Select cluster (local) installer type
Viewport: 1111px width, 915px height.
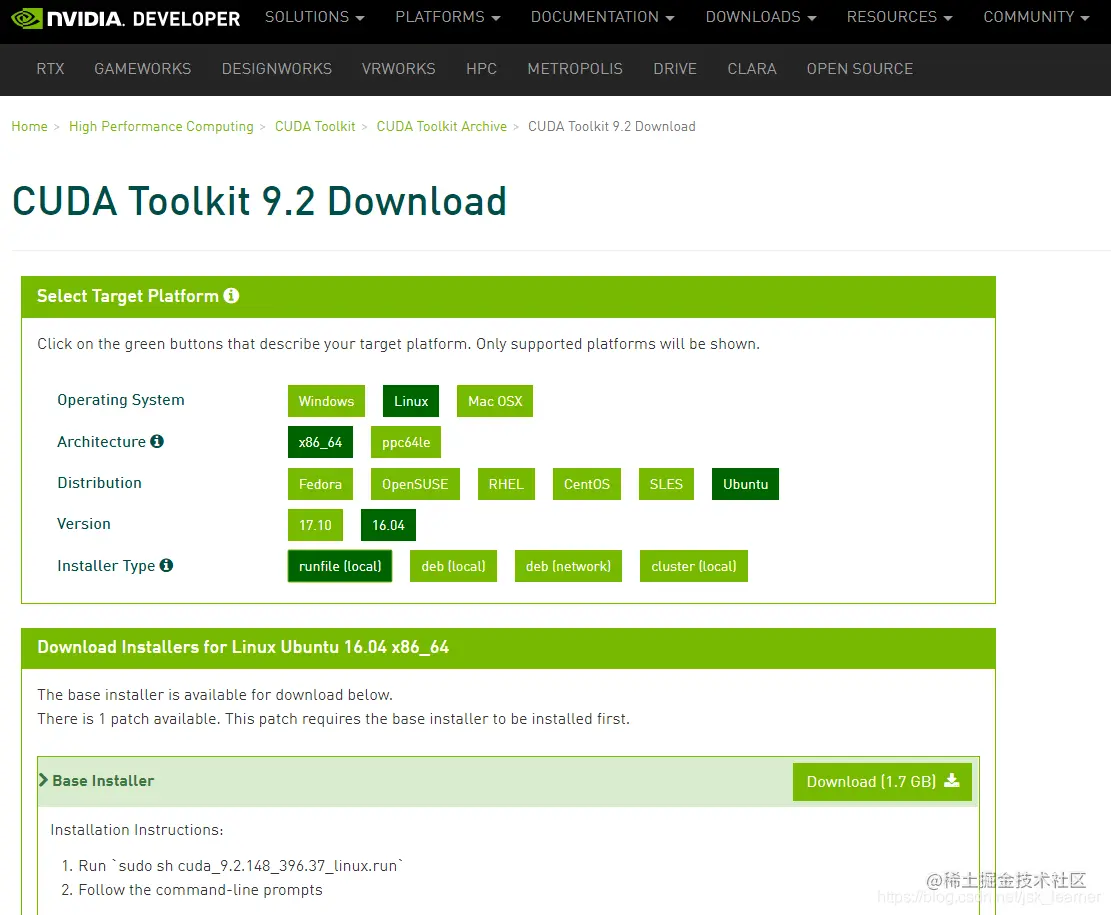tap(694, 566)
